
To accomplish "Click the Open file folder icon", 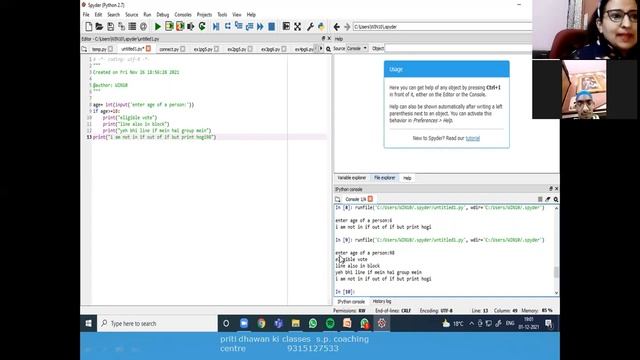I will (x=99, y=27).
